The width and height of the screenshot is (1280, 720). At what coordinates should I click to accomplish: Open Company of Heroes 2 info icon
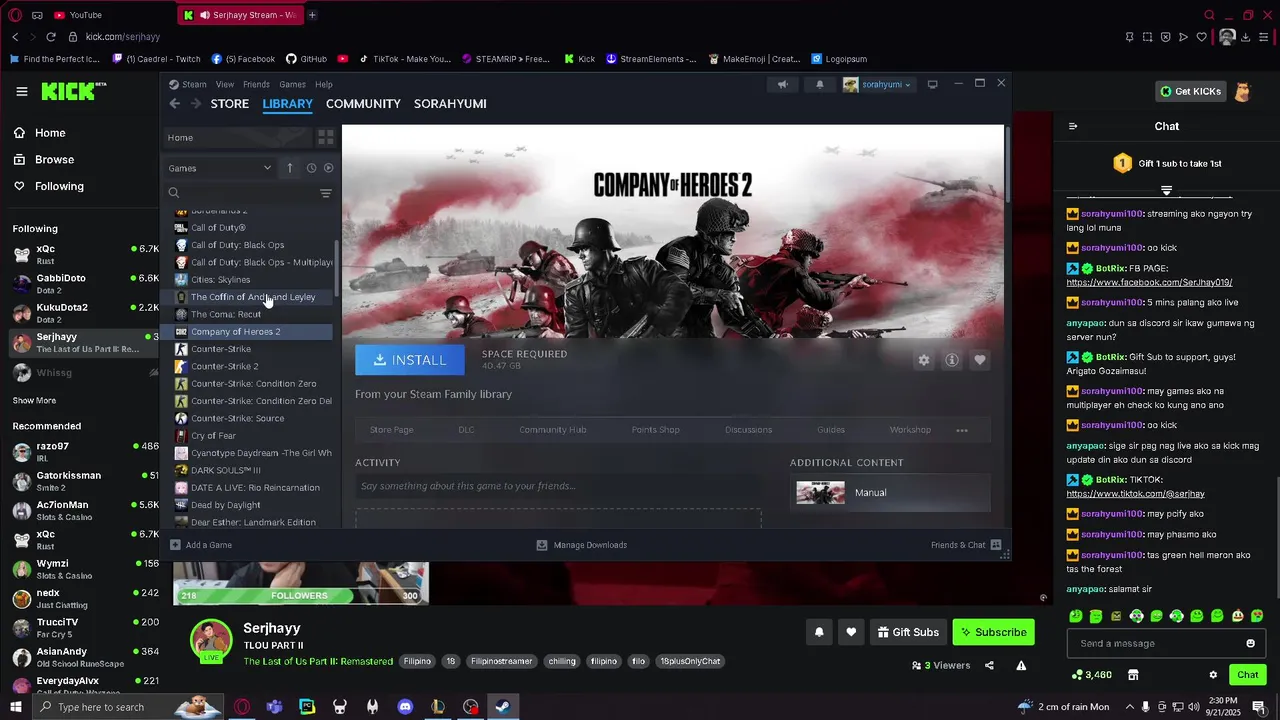(x=952, y=360)
